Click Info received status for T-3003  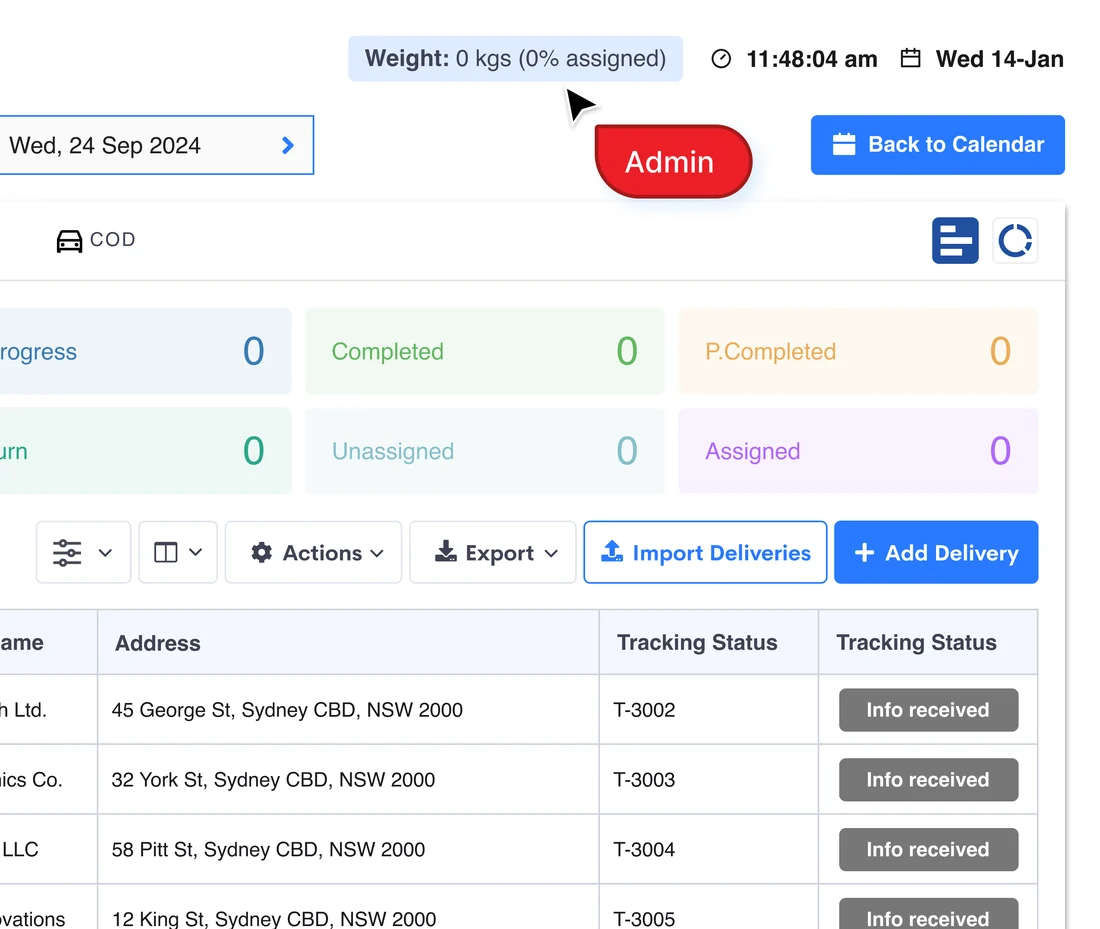[x=928, y=780]
